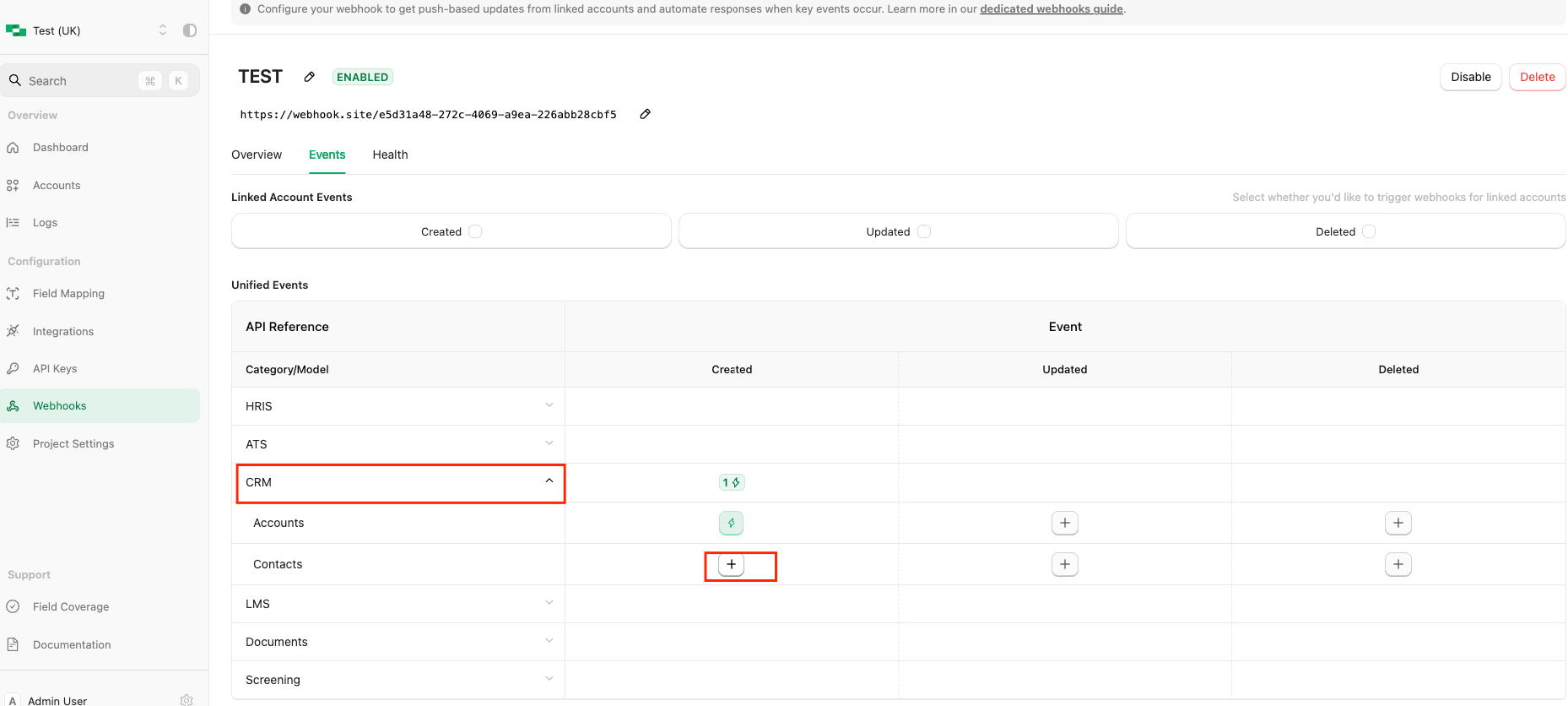Click the webhook.site URL text

[428, 114]
